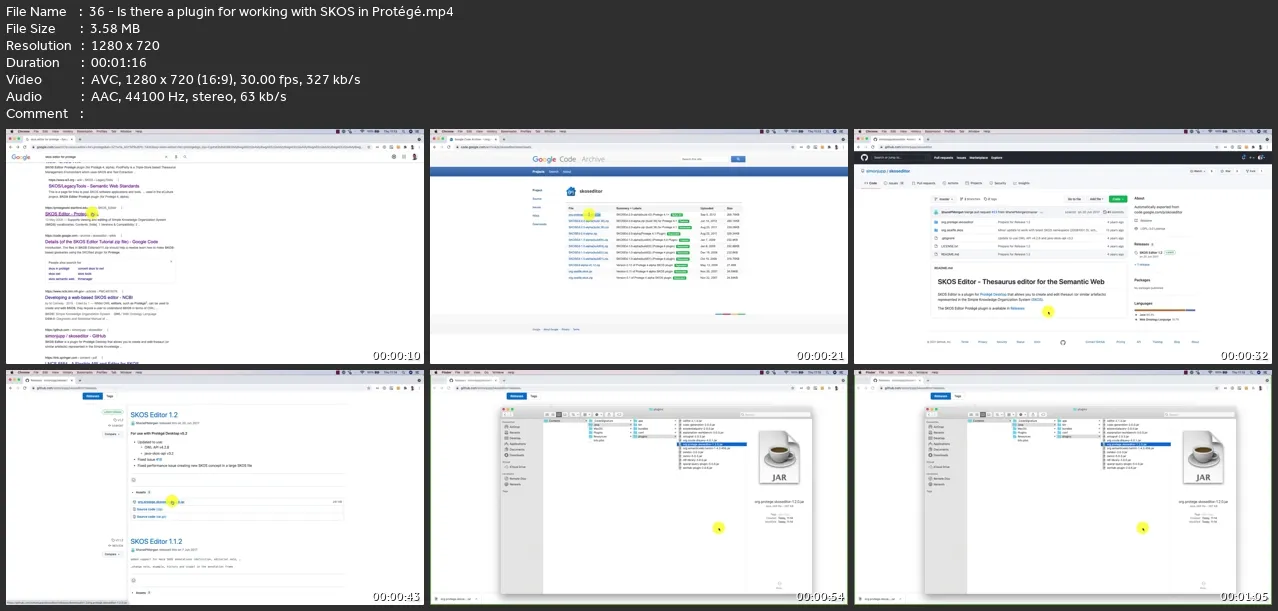This screenshot has width=1278, height=611.
Task: Download 'Source code (tar.gz)' from SKOS Editor 1.2
Action: 154,517
